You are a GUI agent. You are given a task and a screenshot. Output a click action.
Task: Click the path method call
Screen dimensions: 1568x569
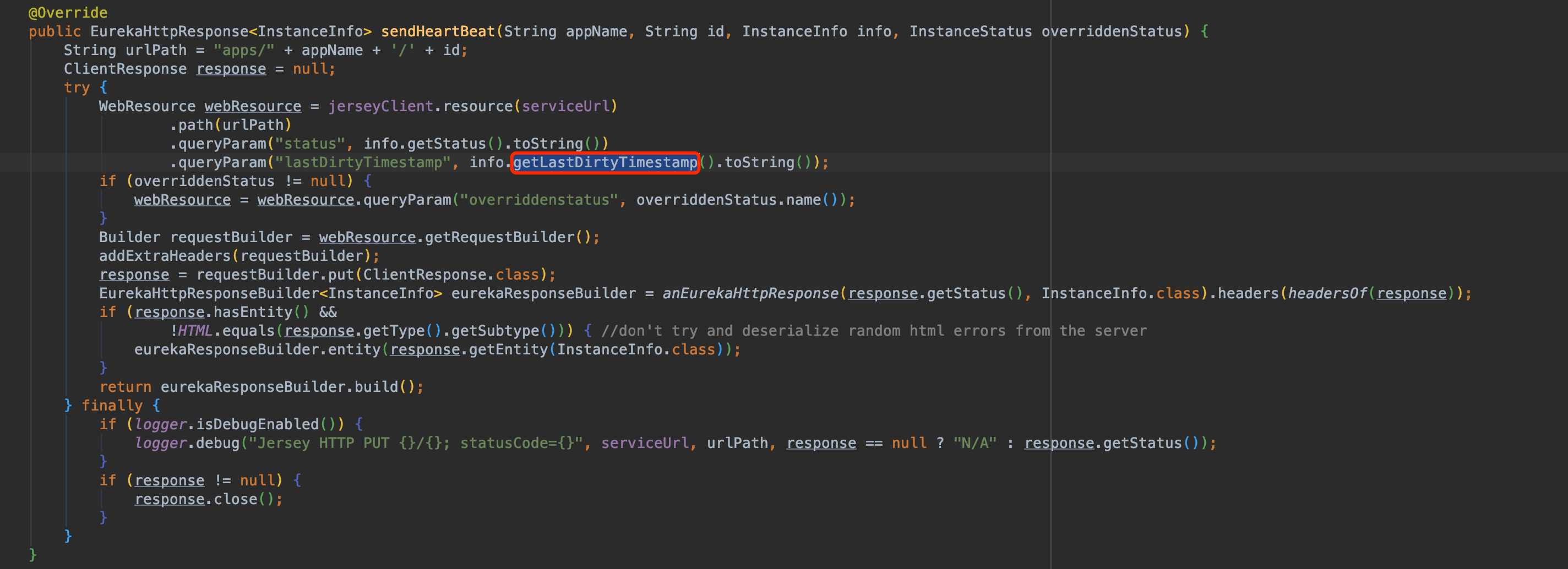[195, 125]
